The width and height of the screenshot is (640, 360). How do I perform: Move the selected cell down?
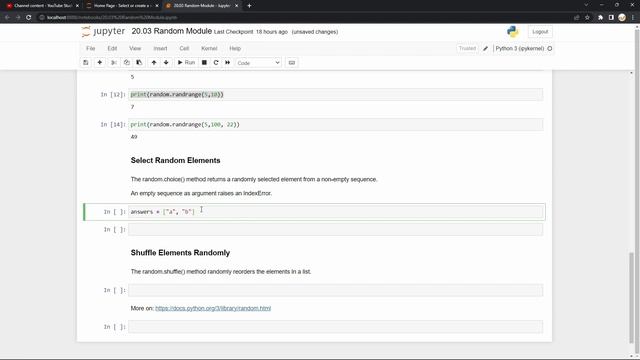click(x=166, y=62)
